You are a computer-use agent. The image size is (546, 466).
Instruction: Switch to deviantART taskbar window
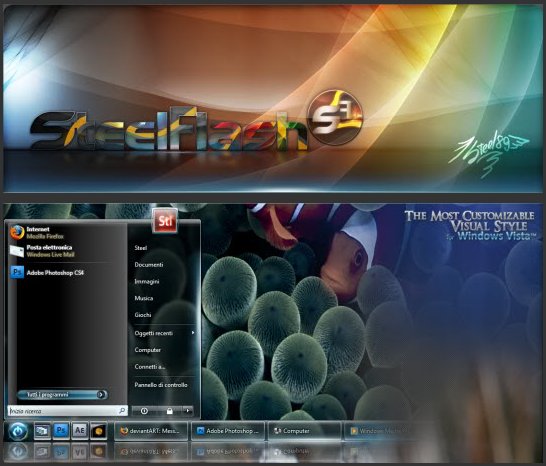point(151,431)
